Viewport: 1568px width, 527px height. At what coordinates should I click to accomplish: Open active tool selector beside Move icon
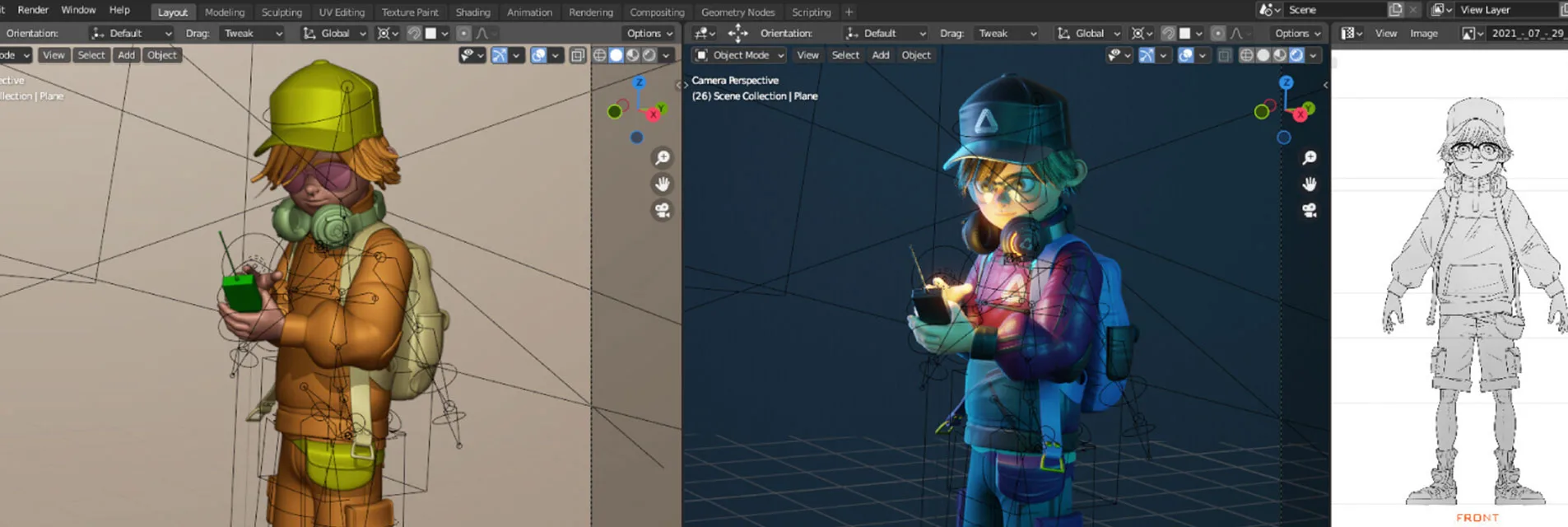[x=704, y=33]
